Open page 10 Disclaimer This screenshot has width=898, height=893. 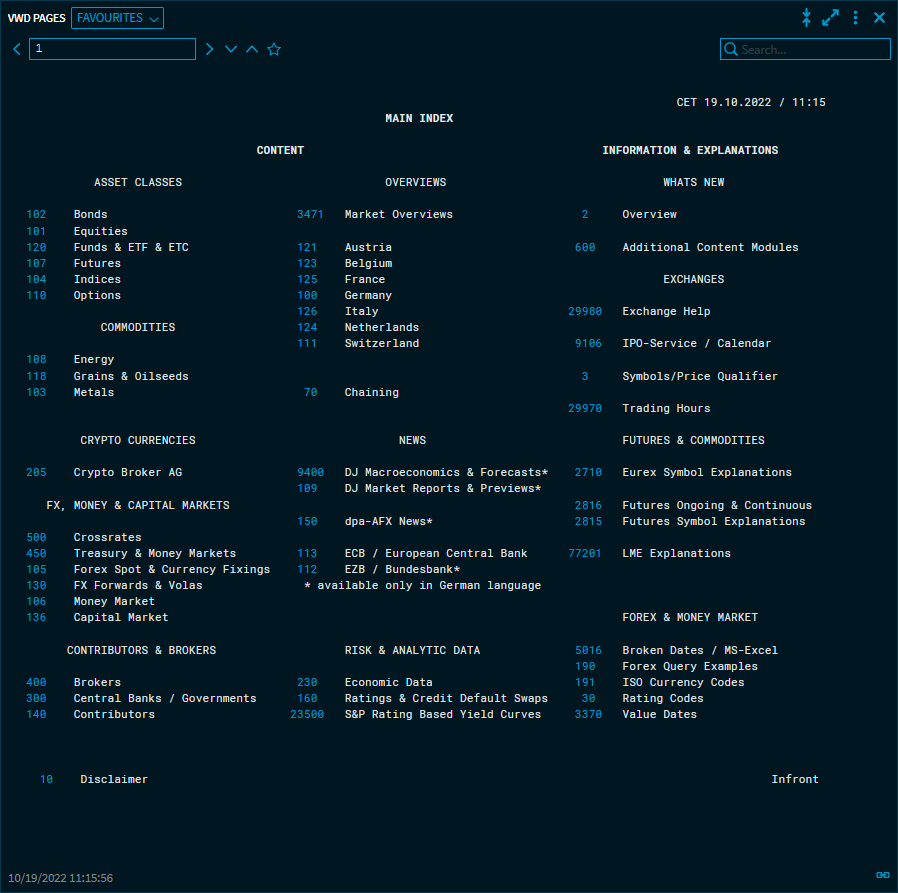[47, 779]
